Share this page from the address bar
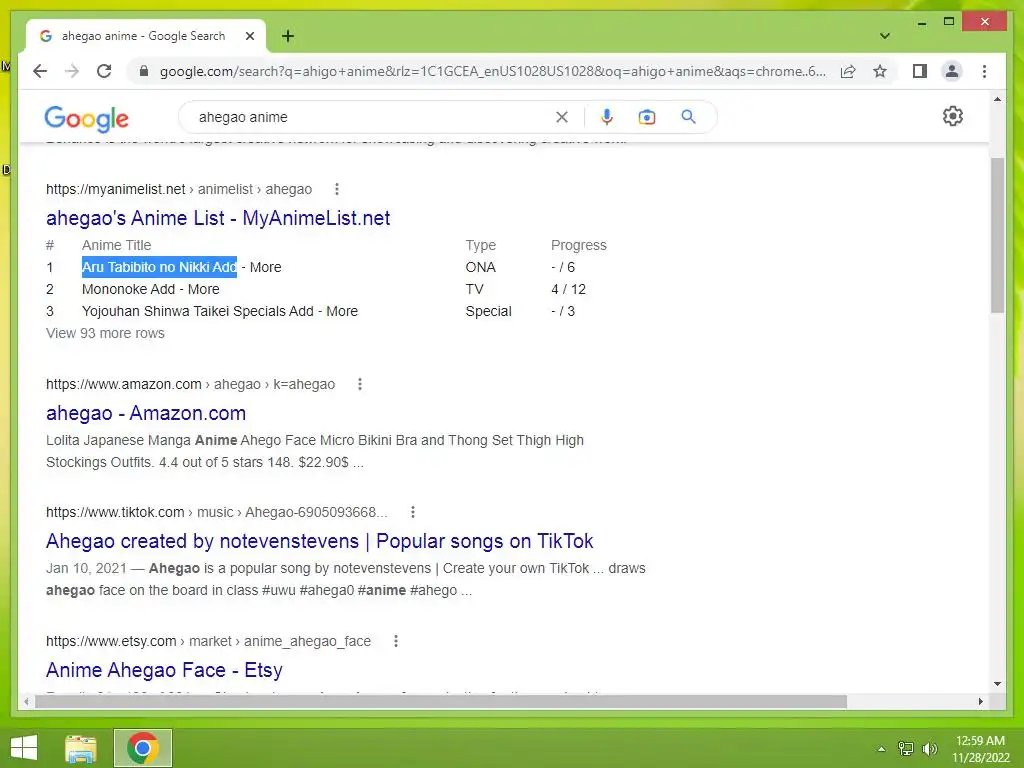This screenshot has height=768, width=1024. [848, 71]
